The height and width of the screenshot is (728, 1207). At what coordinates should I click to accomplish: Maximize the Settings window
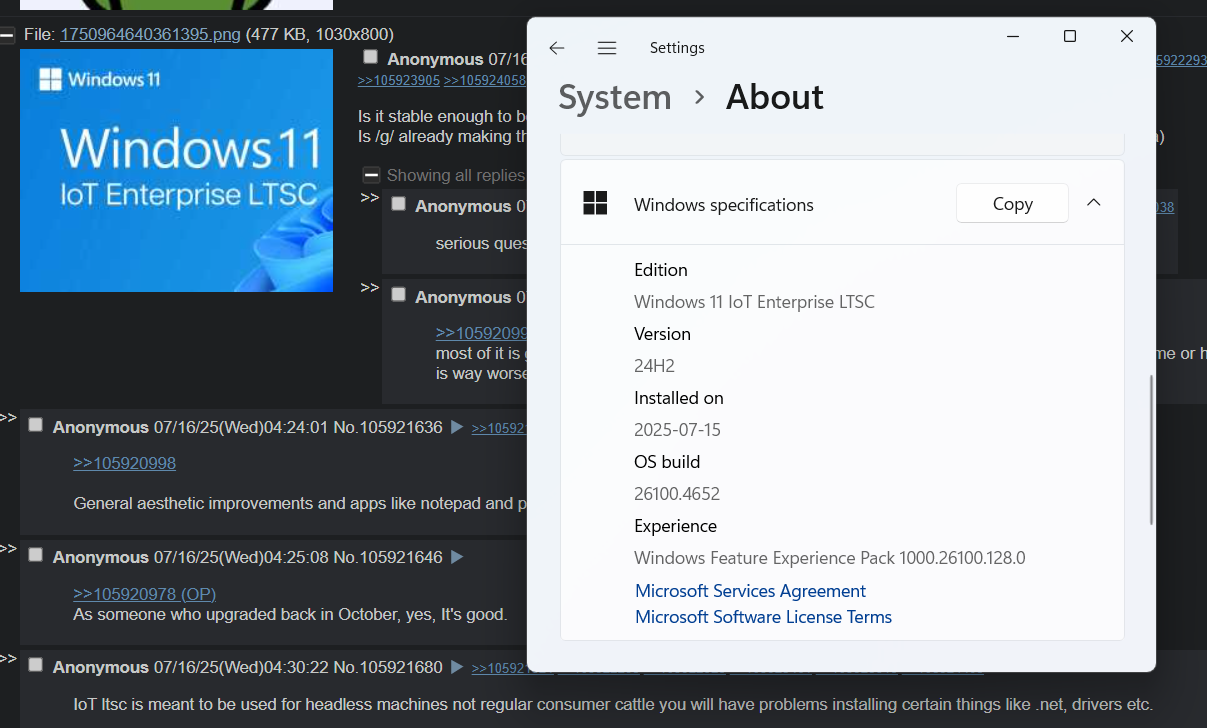click(1070, 36)
